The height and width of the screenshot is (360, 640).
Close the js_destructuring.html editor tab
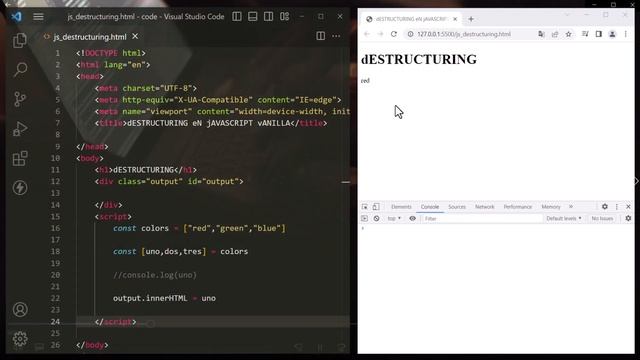(135, 36)
